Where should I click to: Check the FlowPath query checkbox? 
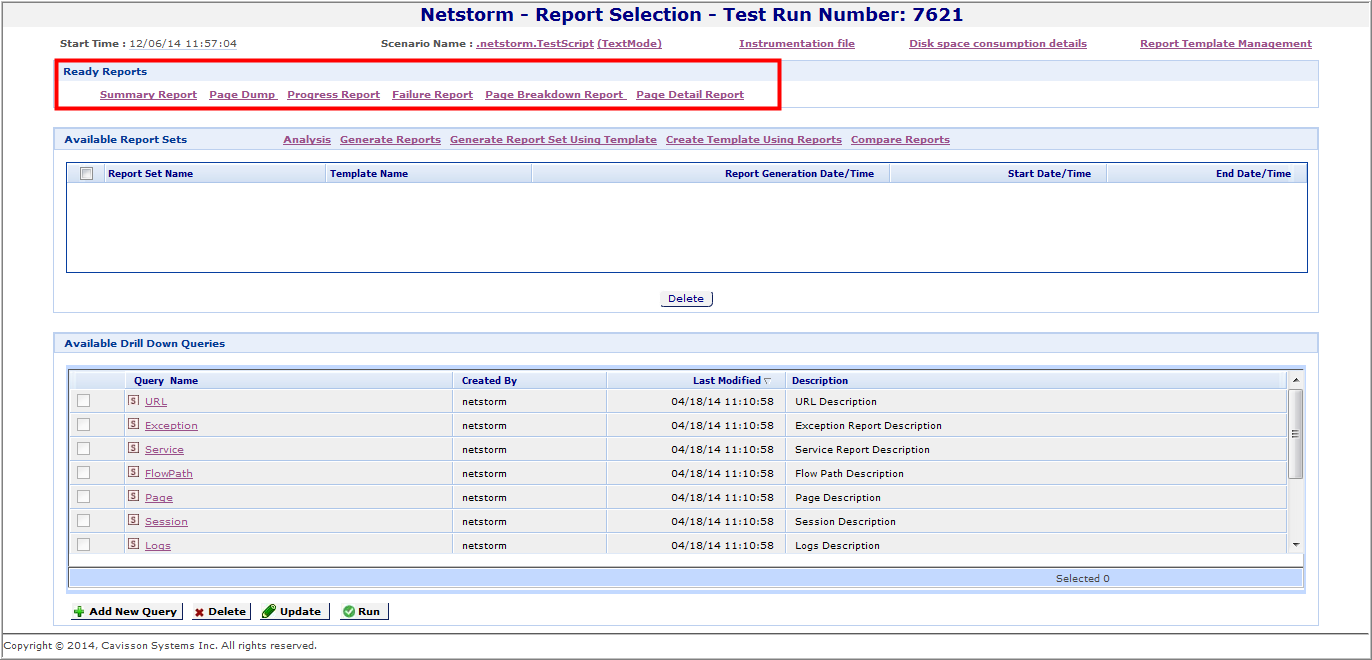point(84,473)
